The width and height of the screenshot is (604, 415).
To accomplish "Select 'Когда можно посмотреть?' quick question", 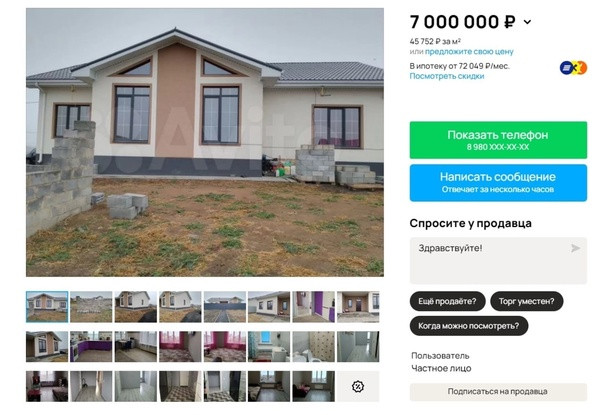I will coord(469,326).
